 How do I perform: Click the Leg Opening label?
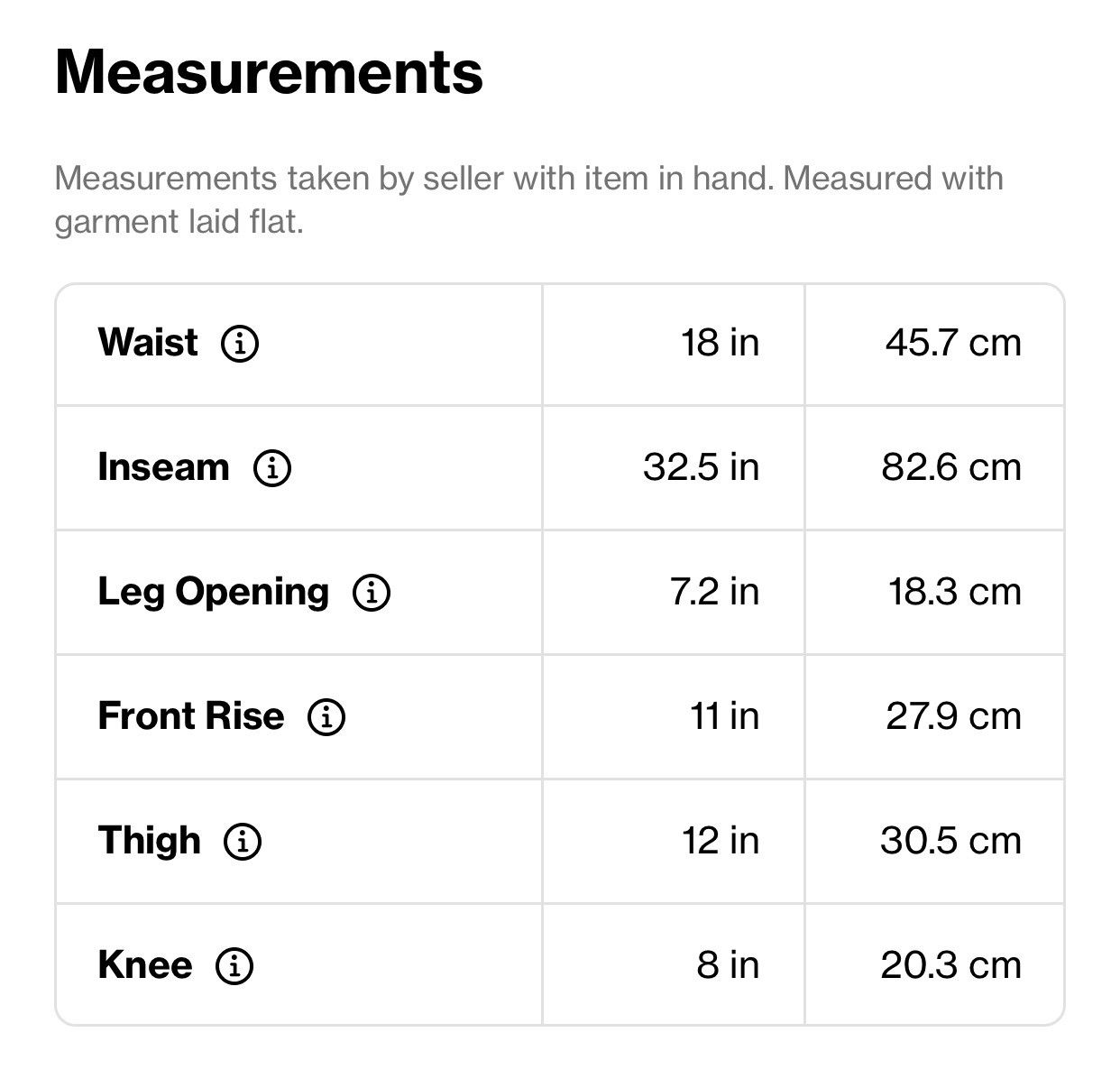click(x=214, y=593)
